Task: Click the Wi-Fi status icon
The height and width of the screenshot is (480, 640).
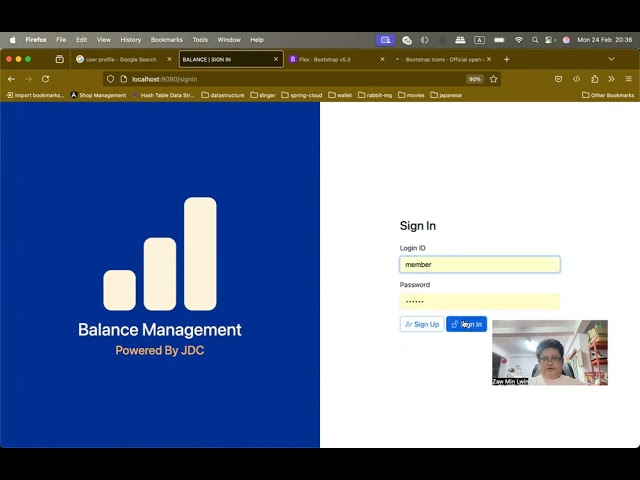Action: pos(518,40)
